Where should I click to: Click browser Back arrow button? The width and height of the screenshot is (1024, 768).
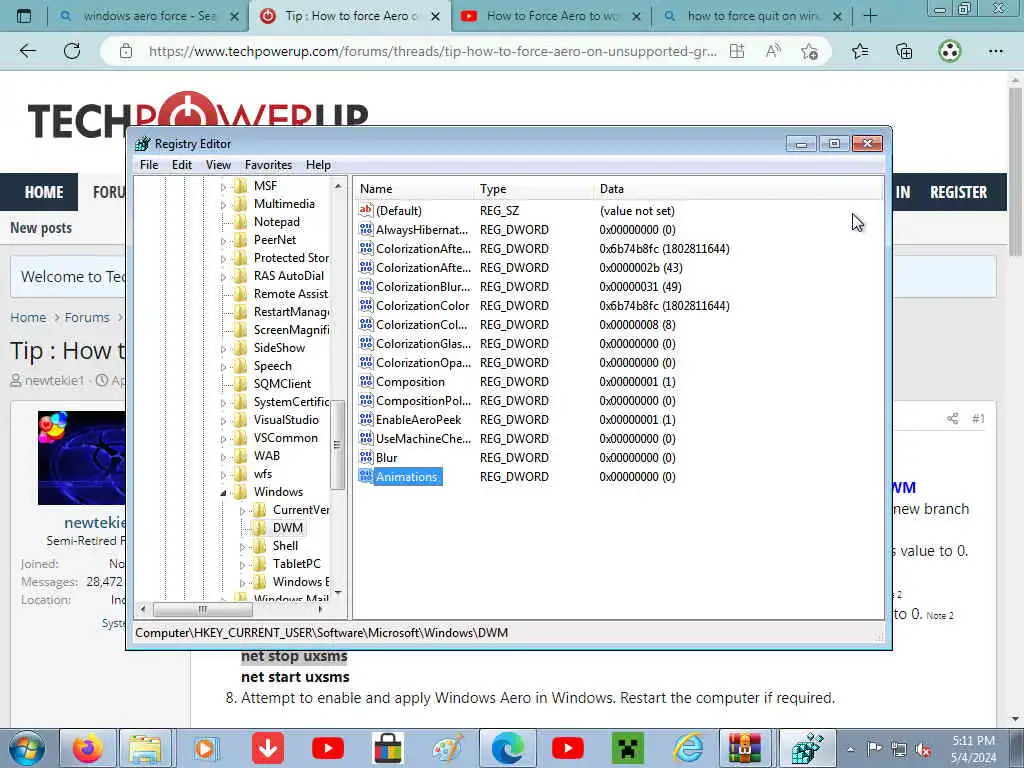(27, 51)
